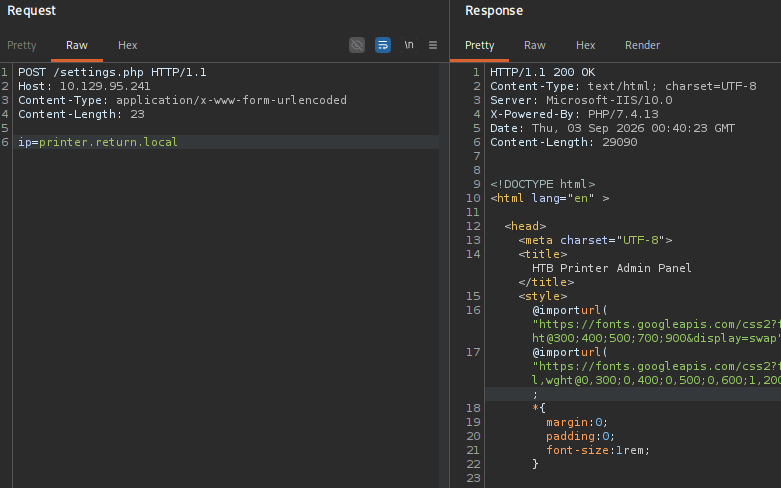Click the 'padding:0;' CSS line
The image size is (781, 488).
coord(580,436)
